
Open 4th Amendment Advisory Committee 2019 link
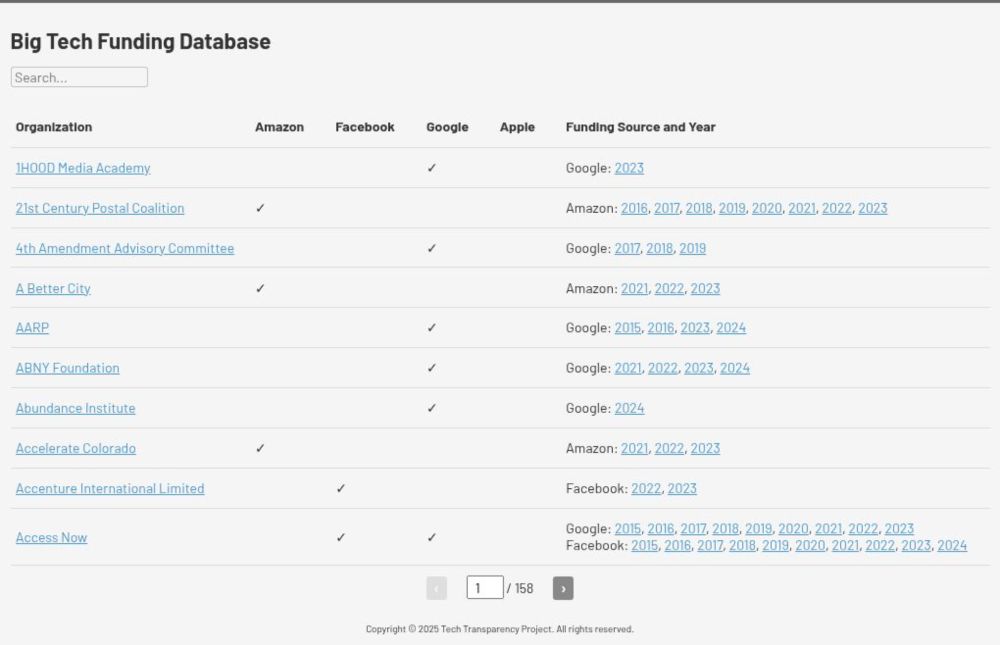click(x=693, y=248)
